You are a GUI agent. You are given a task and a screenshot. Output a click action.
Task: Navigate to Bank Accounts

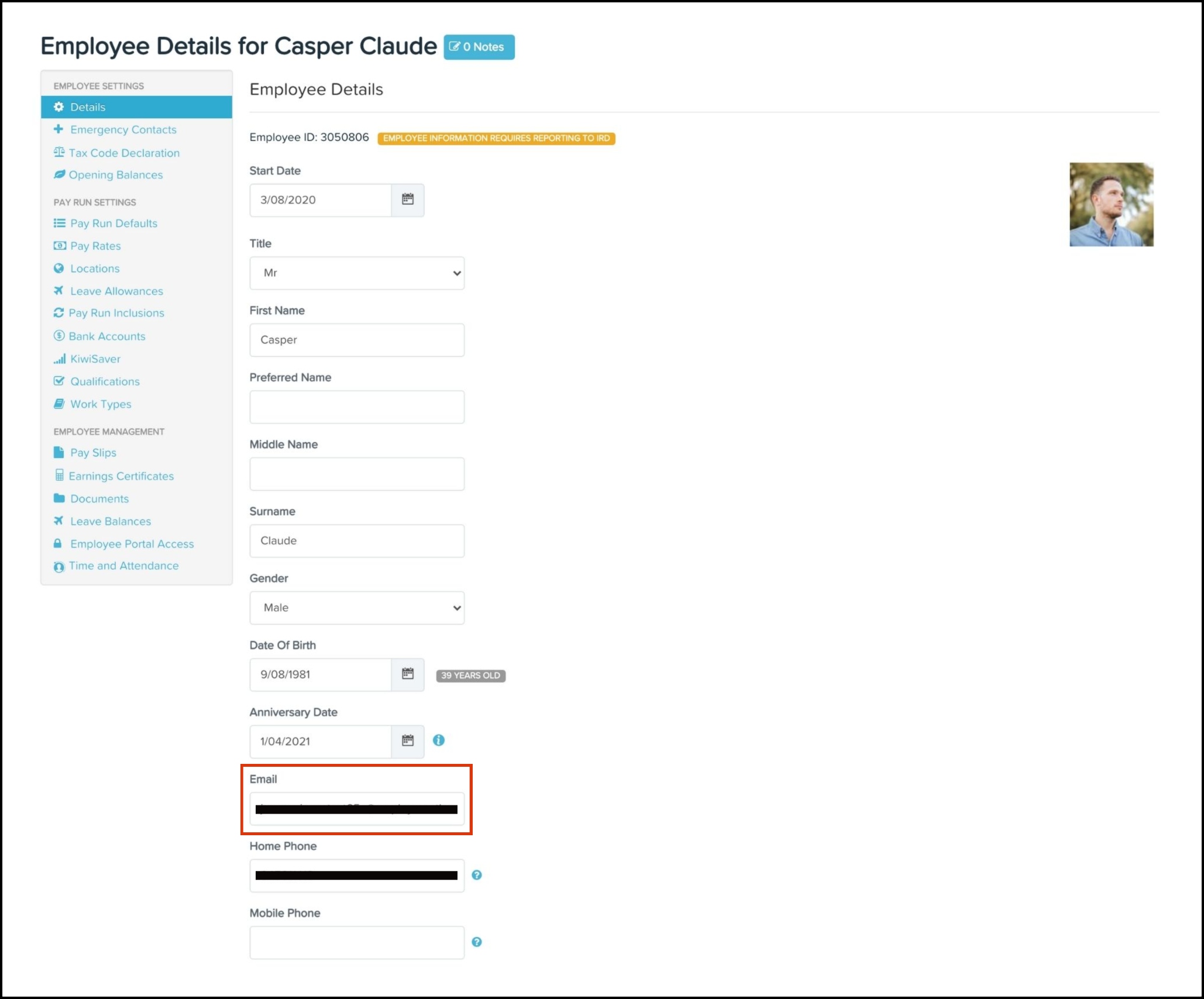(x=106, y=336)
